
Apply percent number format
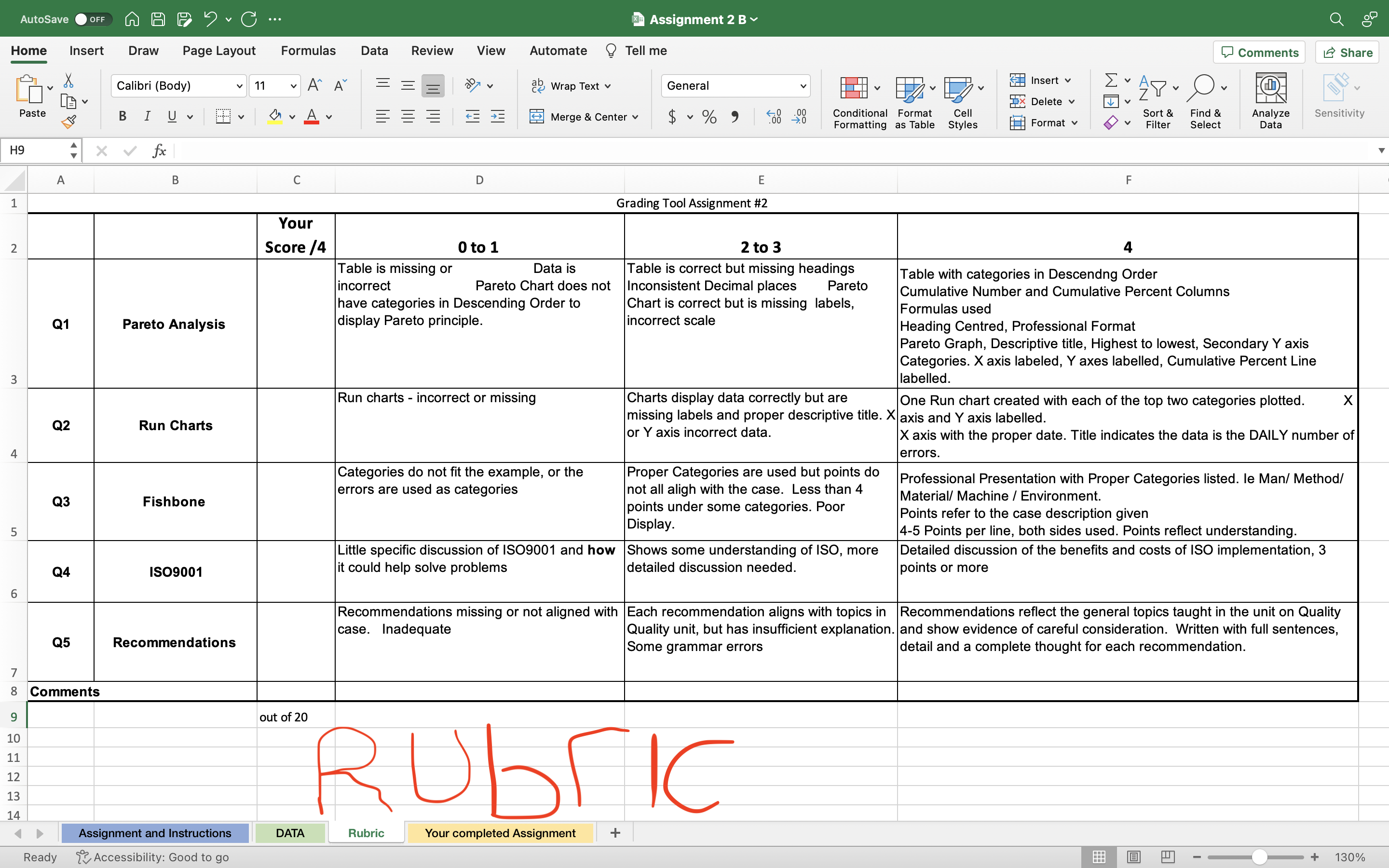[709, 117]
